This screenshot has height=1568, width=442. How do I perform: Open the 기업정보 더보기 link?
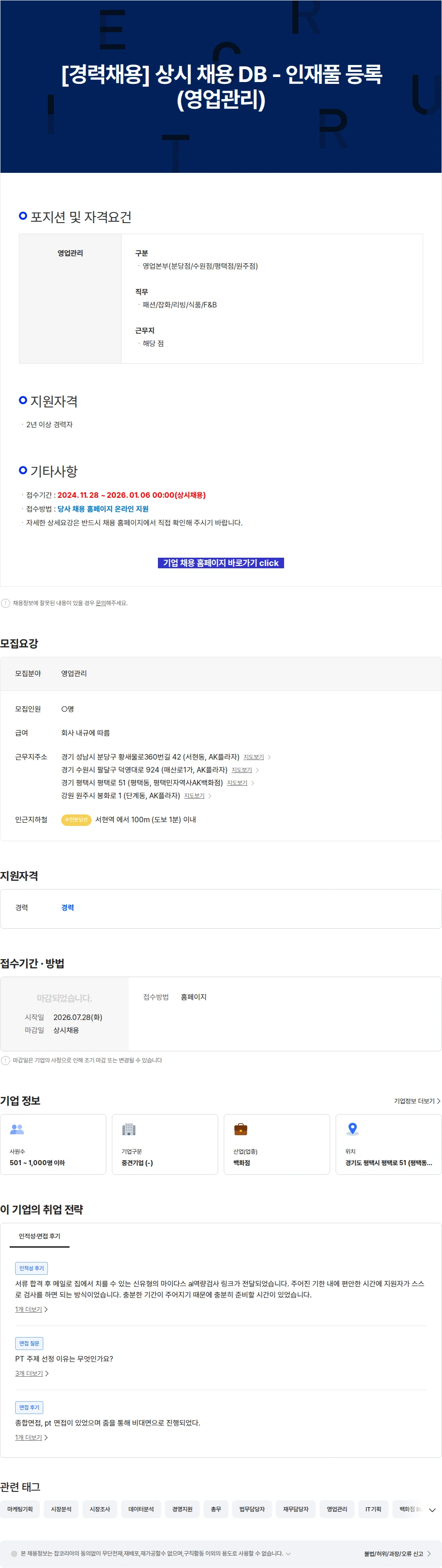[417, 1101]
